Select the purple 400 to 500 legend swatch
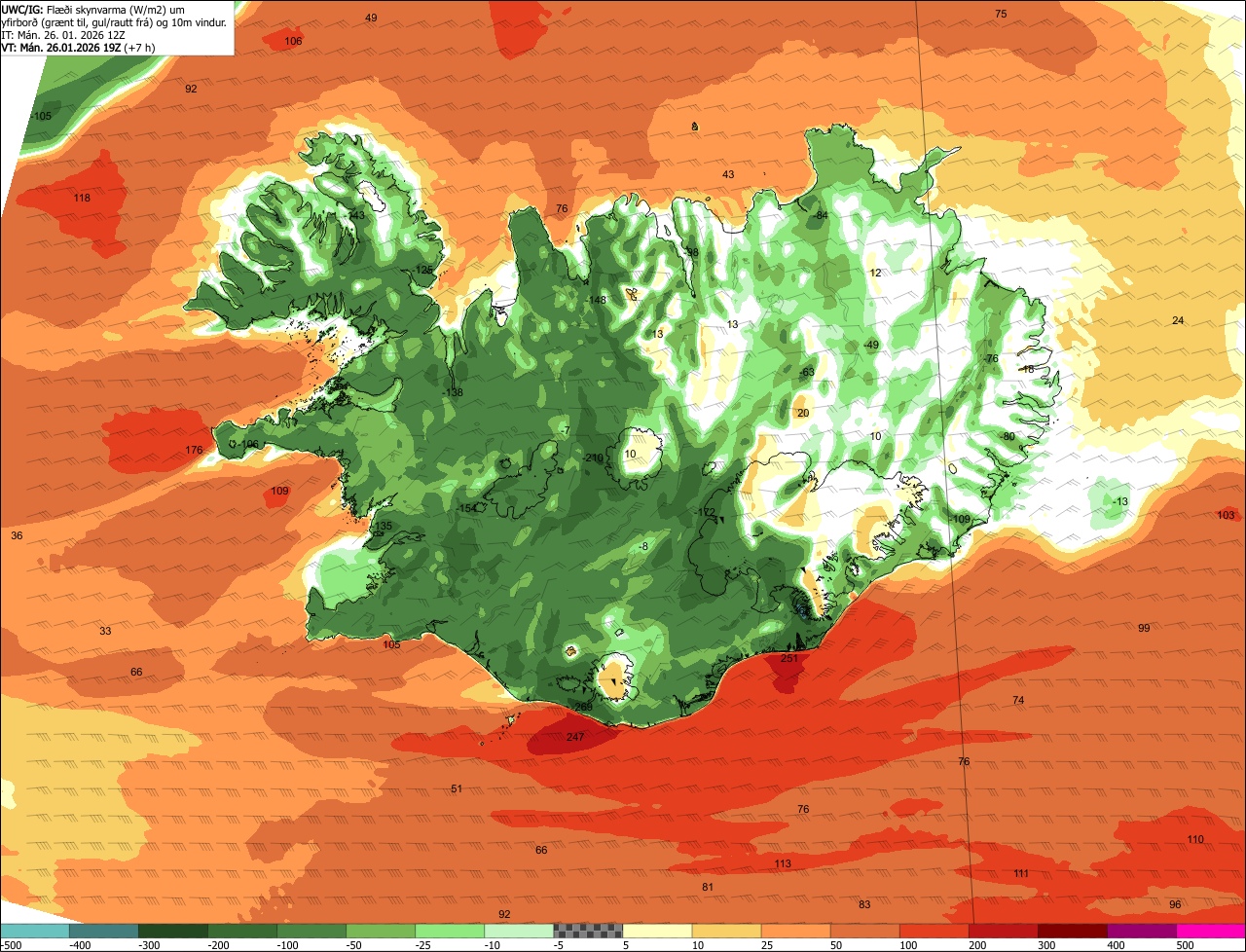 (1142, 931)
